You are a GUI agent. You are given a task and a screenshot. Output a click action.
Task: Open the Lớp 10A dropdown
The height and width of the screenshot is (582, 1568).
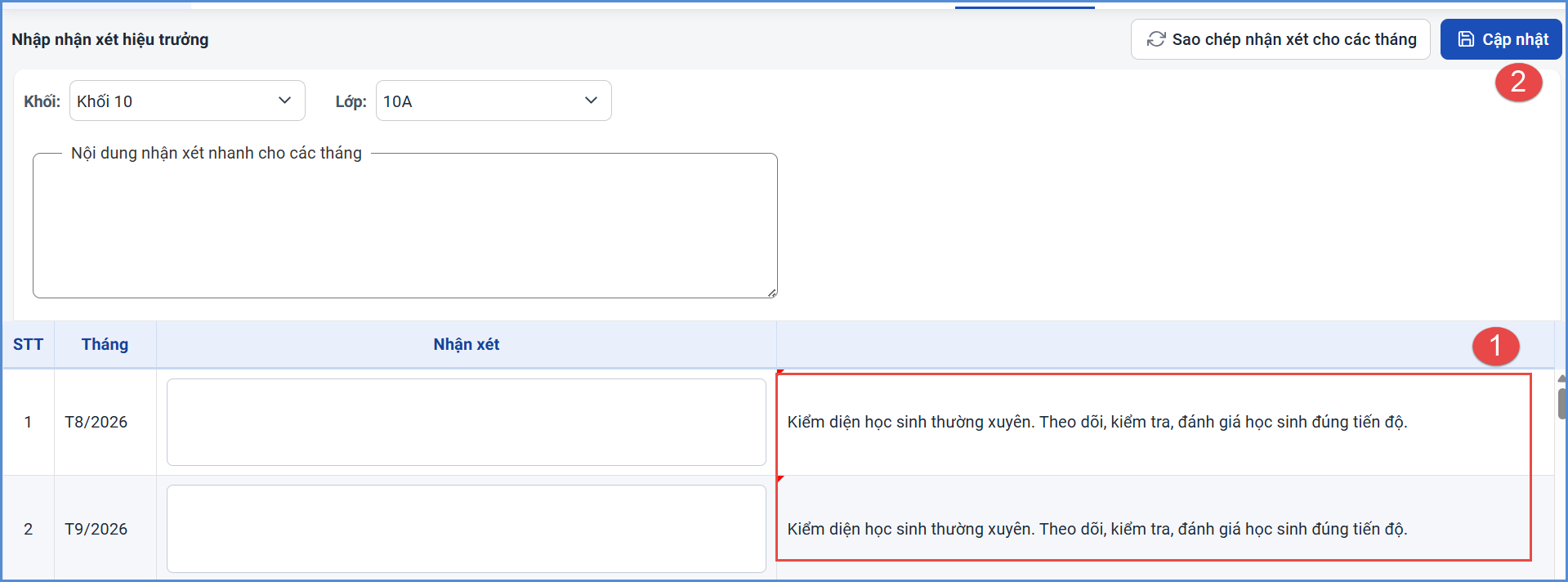coord(494,101)
